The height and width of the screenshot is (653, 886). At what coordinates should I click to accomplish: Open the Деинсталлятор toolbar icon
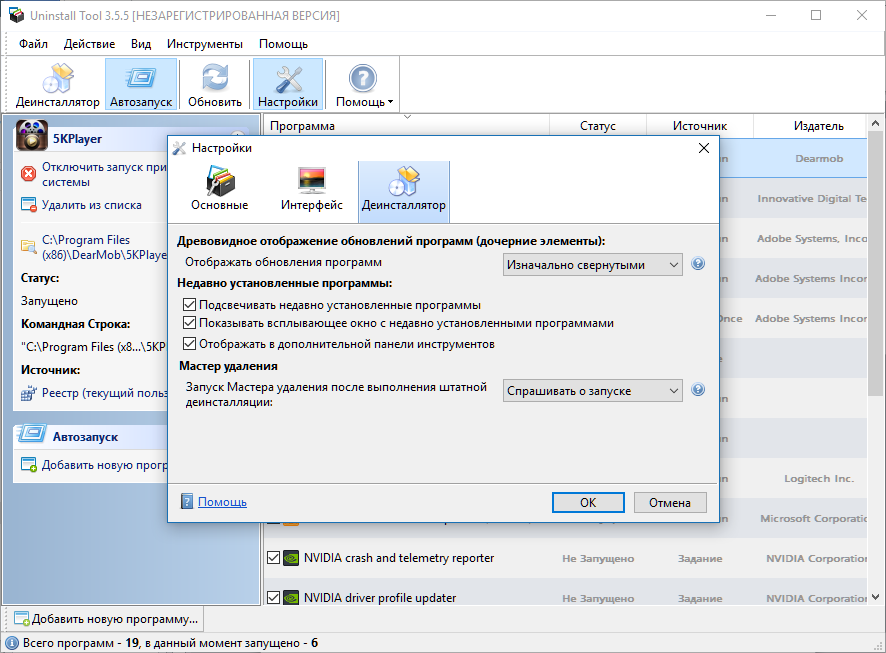pos(58,85)
